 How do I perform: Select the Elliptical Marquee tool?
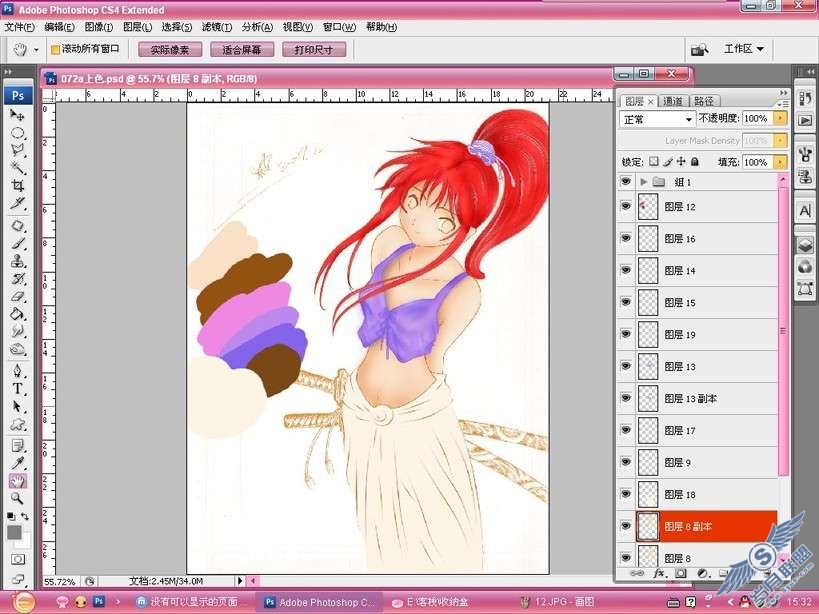point(18,133)
